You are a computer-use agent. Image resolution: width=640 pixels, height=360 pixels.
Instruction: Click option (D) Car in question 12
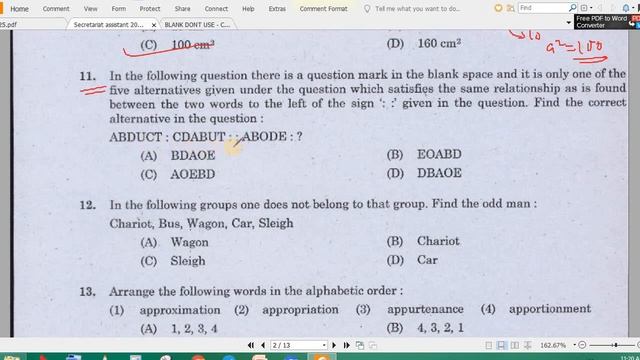(x=412, y=260)
